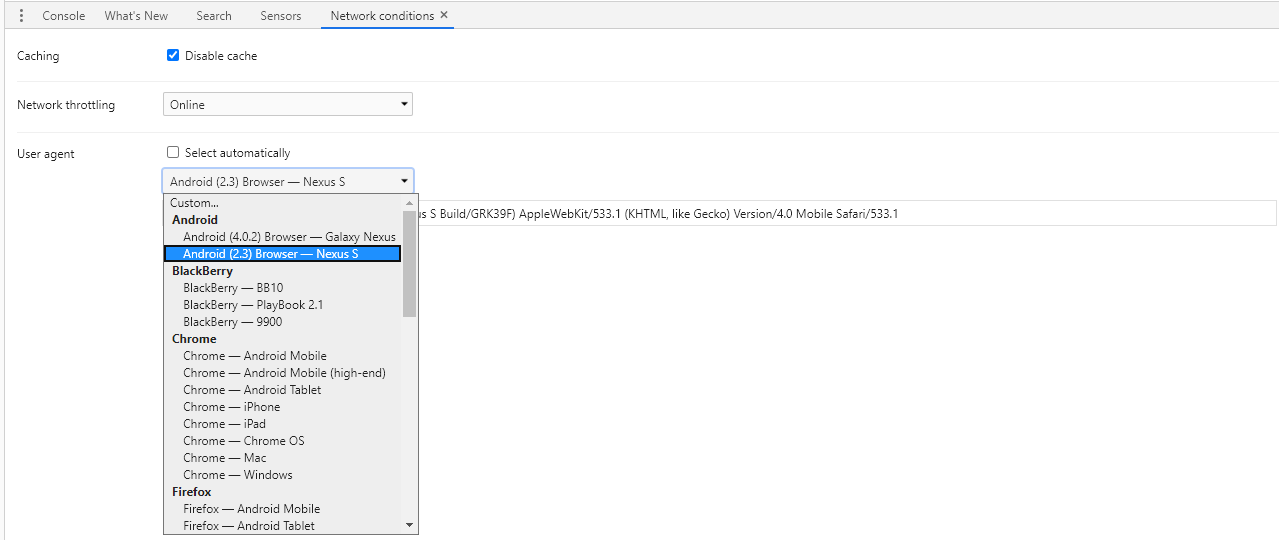Click the Android group header in list

coord(195,220)
